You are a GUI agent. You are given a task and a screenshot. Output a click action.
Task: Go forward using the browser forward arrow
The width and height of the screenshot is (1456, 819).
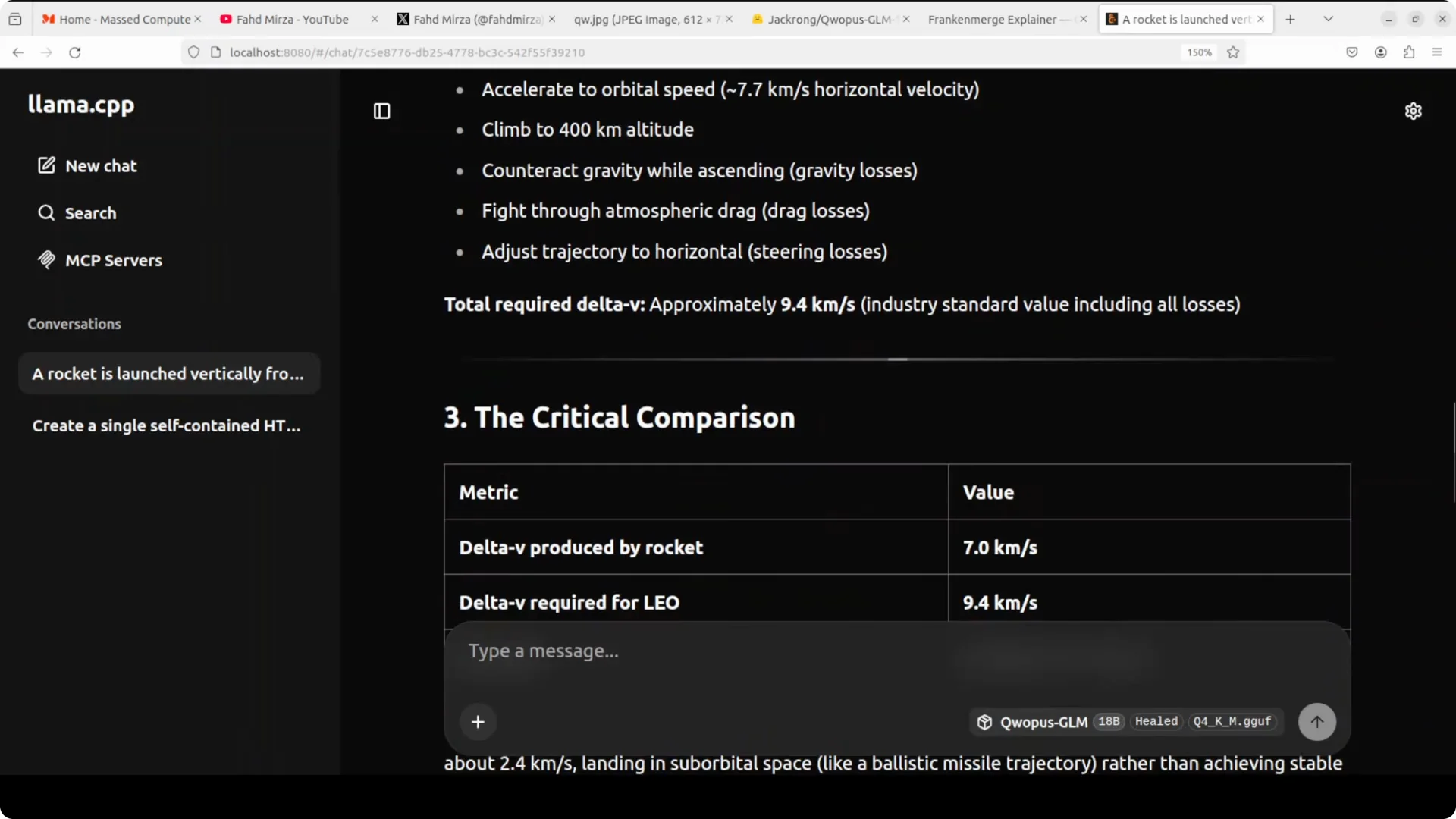coord(46,52)
